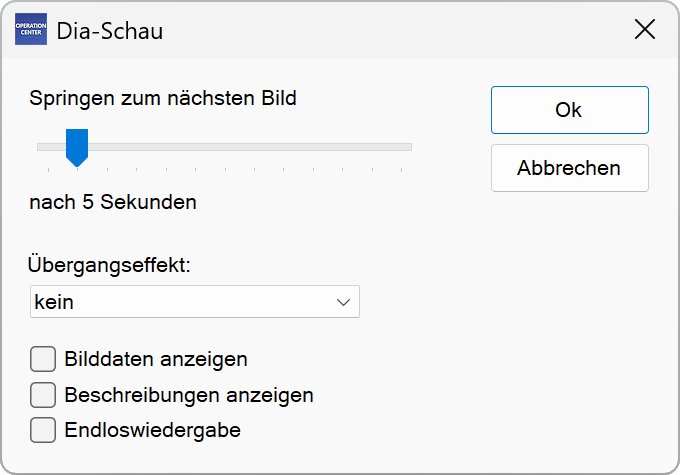Viewport: 680px width, 475px height.
Task: Click the 'Beschreibungen anzeigen' label text
Action: coord(188,394)
